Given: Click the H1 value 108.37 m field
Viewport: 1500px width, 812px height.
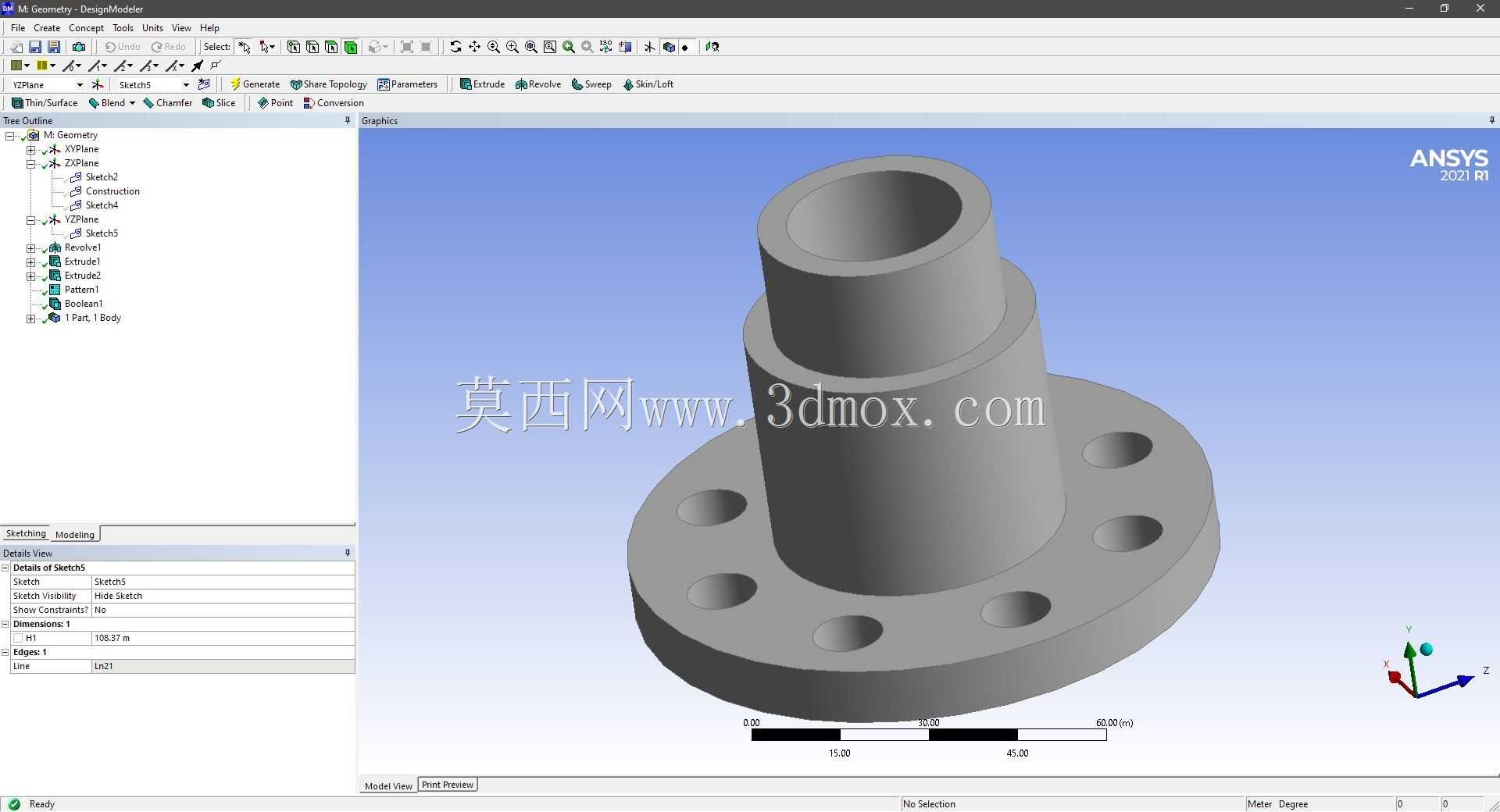Looking at the screenshot, I should 223,638.
